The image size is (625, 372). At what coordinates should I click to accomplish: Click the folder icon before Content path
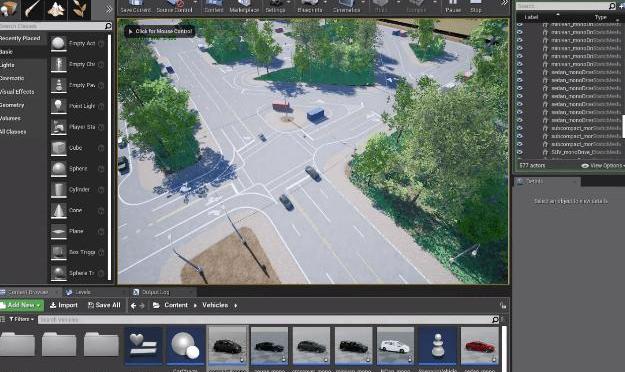[x=156, y=305]
